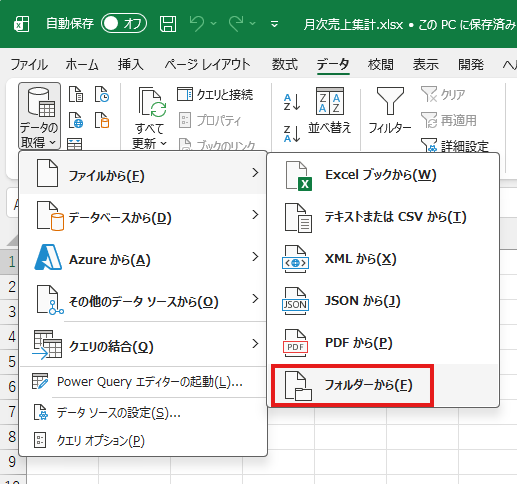This screenshot has height=484, width=517.
Task: Open the Customize Quick Access Toolbar dropdown
Action: point(275,24)
